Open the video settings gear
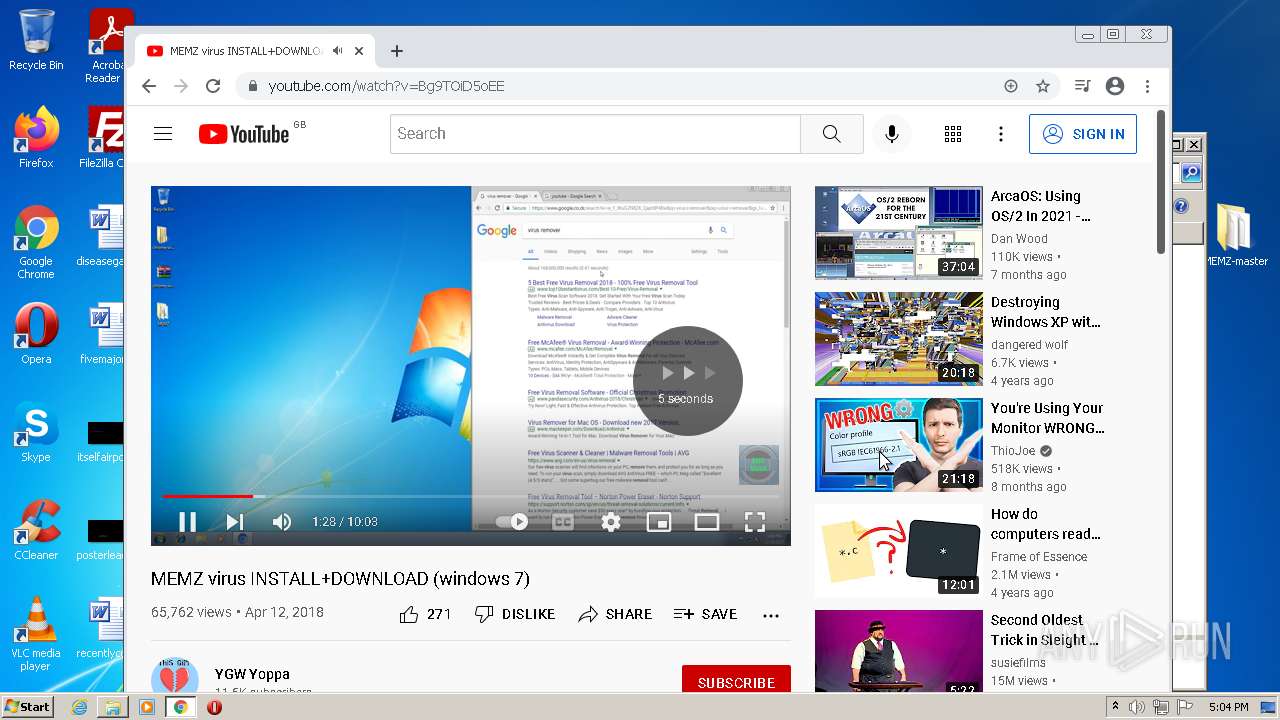 611,522
